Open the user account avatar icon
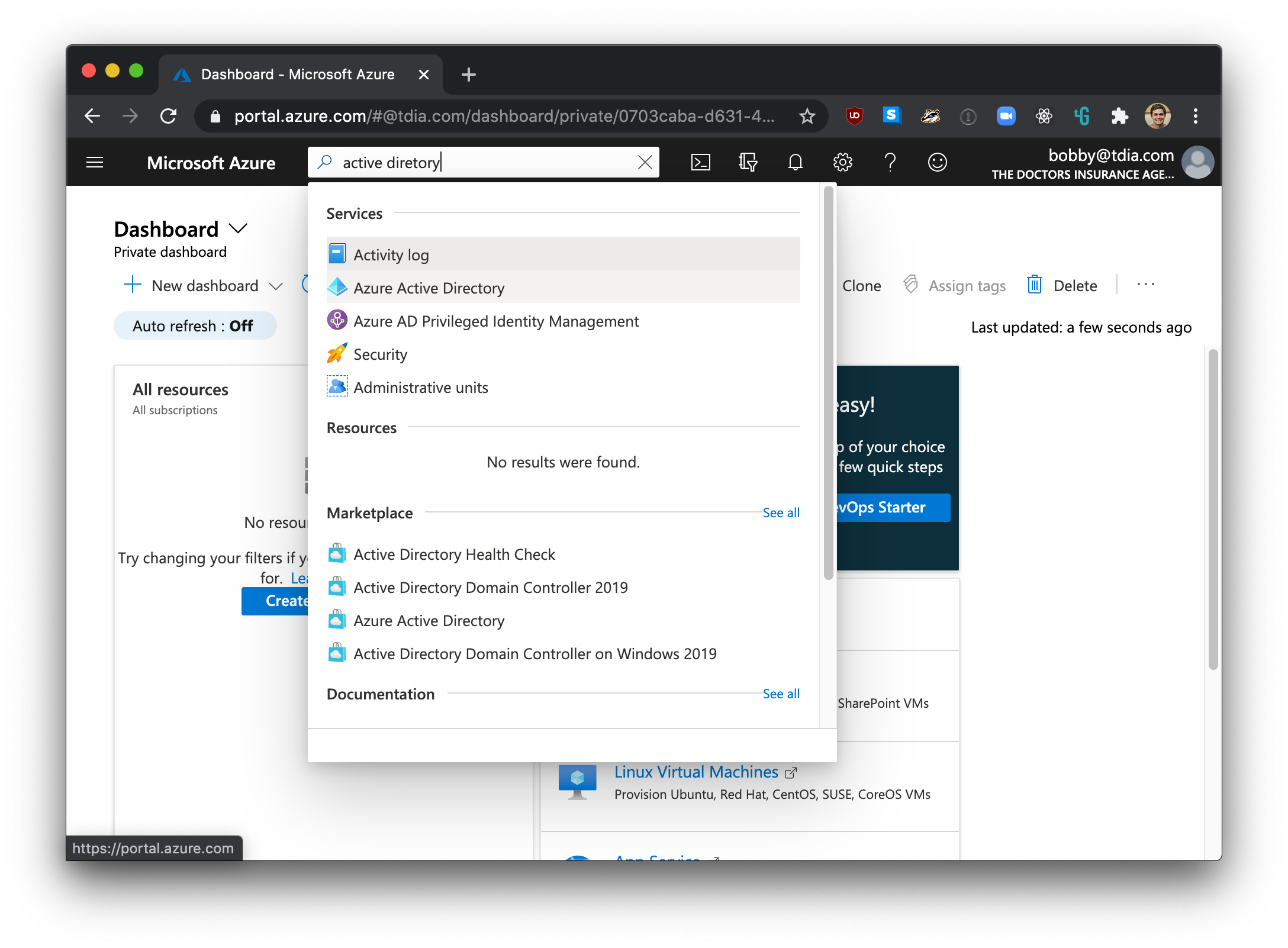Screen dimensions: 1288x948 coord(1198,162)
